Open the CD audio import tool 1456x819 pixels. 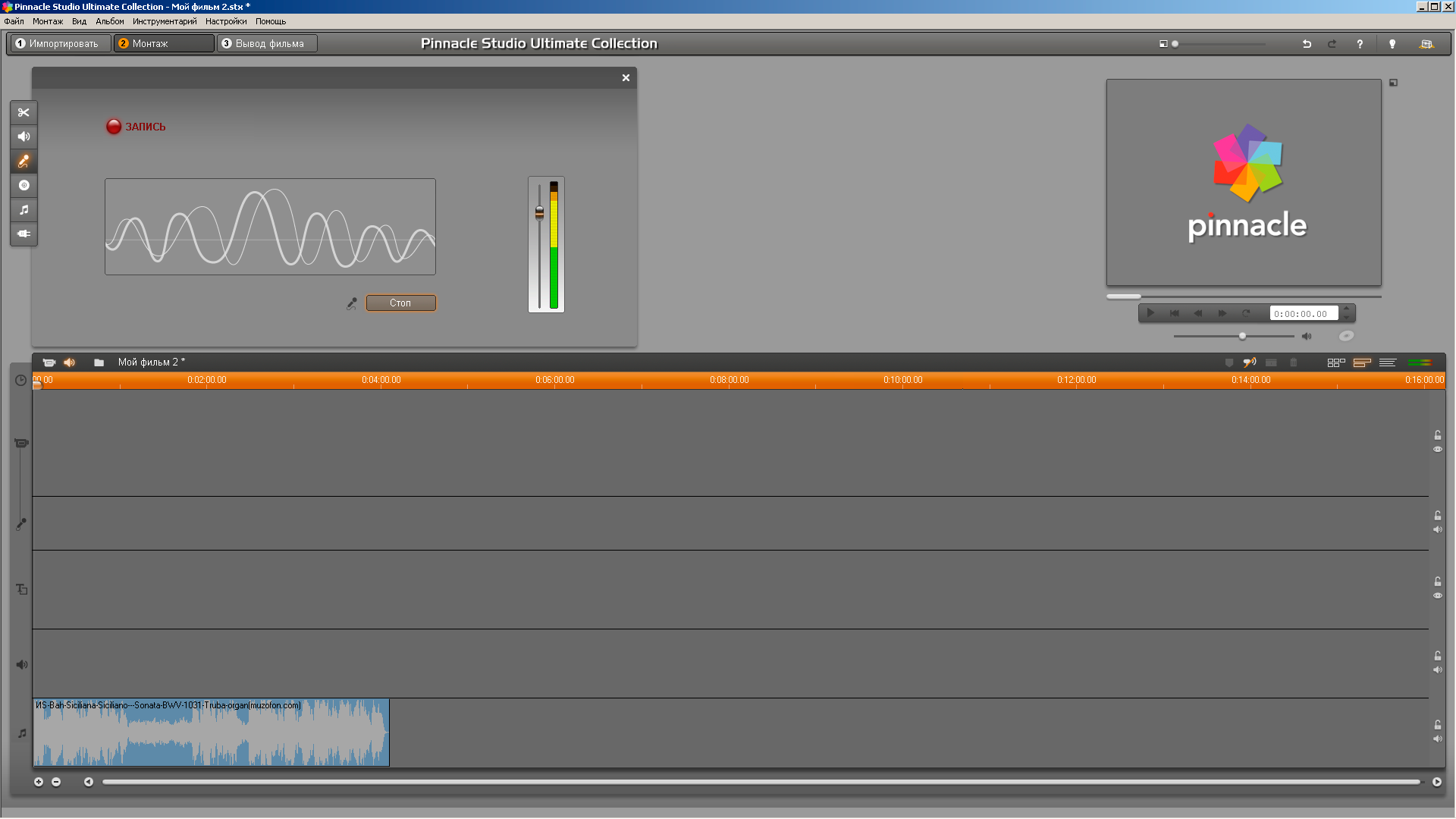click(x=24, y=186)
